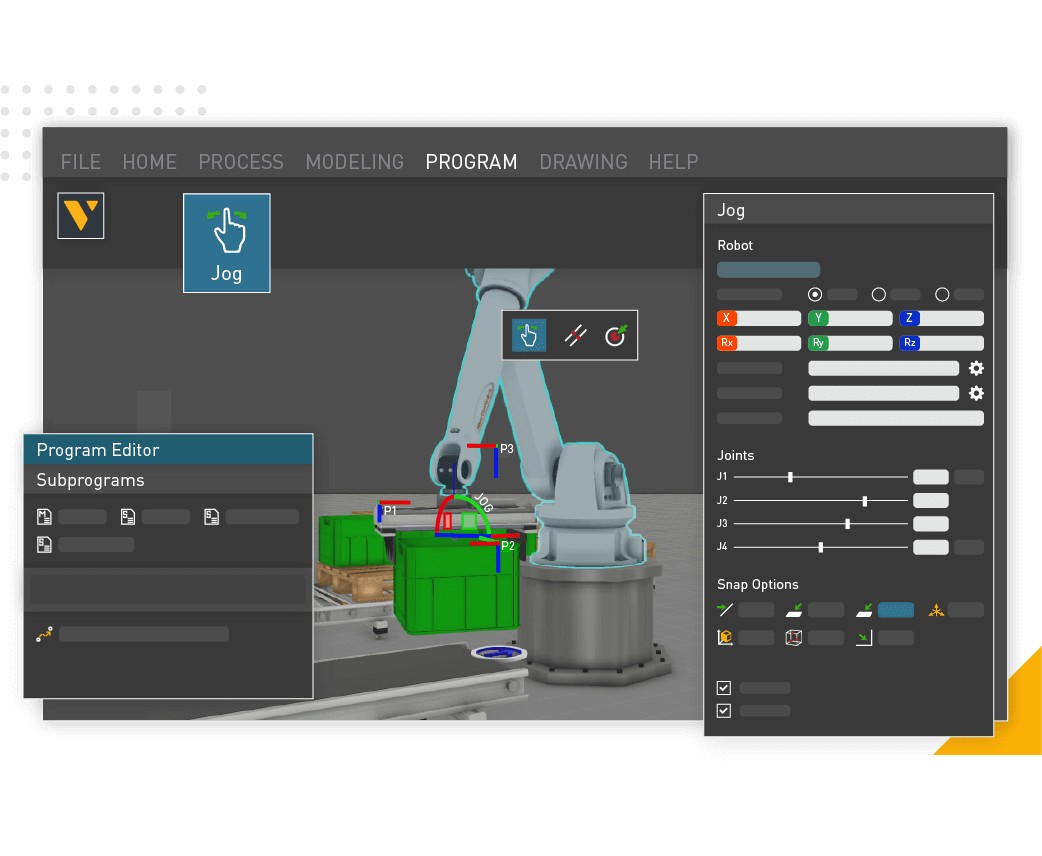
Task: Click the sliders icon in the floating jog toolbar
Action: coord(574,336)
